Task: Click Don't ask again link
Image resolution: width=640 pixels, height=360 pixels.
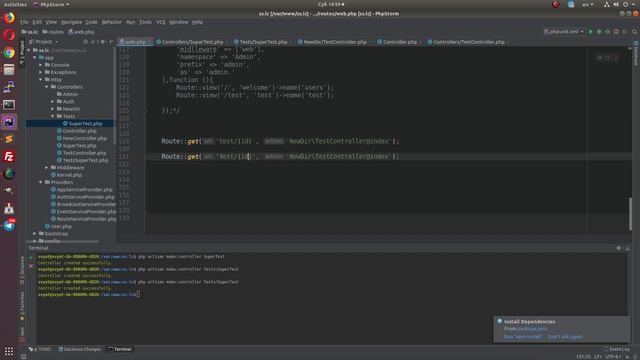Action: click(x=565, y=337)
